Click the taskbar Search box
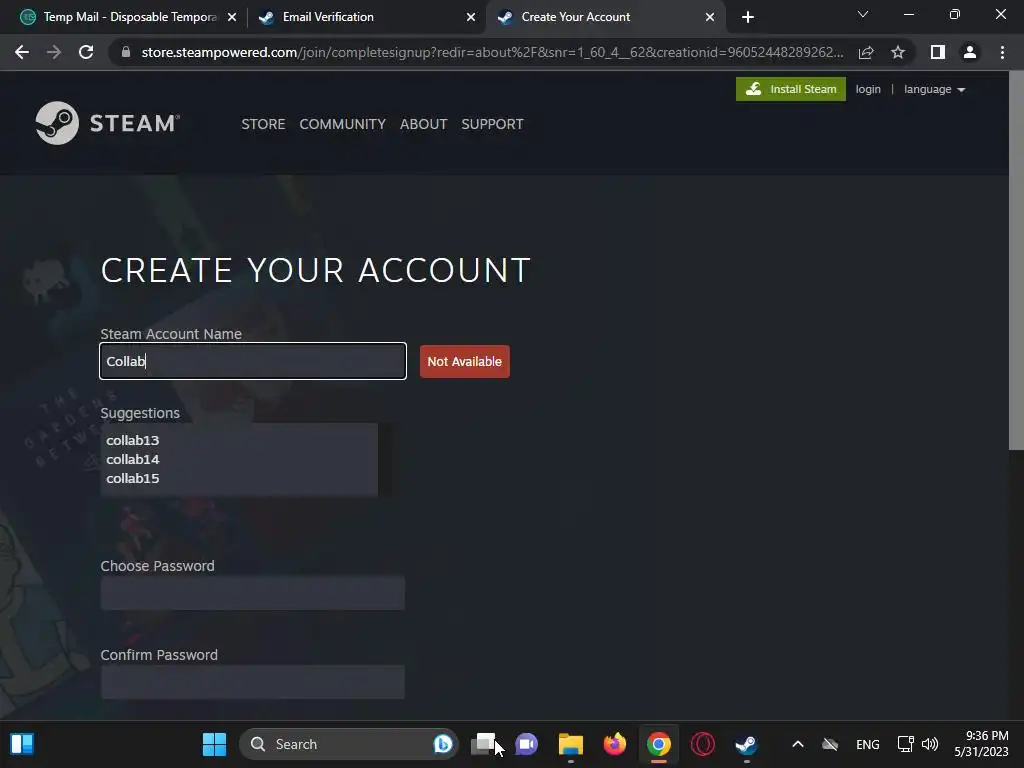The height and width of the screenshot is (768, 1024). tap(349, 744)
